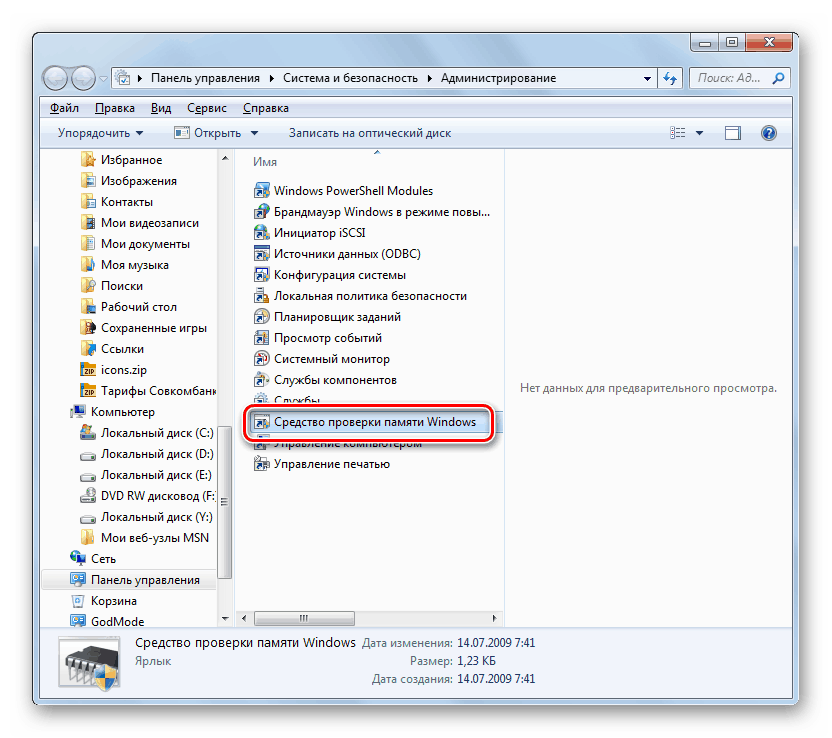Click the help question mark icon
Viewport: 832px width, 738px height.
tap(768, 133)
